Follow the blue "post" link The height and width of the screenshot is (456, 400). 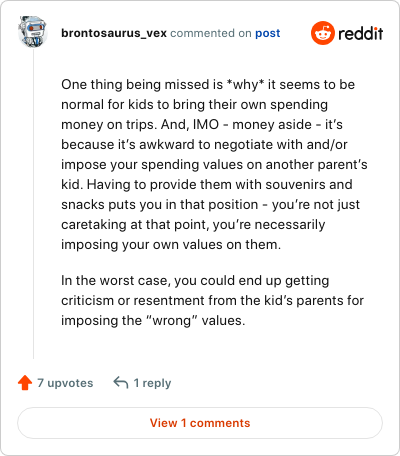point(268,33)
